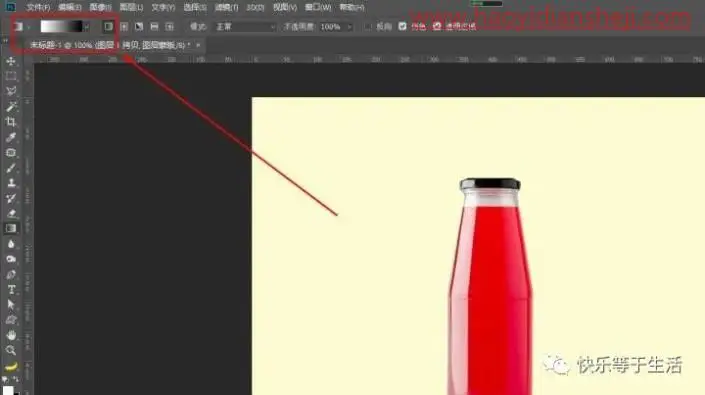Select the Shape tool
Image resolution: width=705 pixels, height=395 pixels.
point(11,320)
